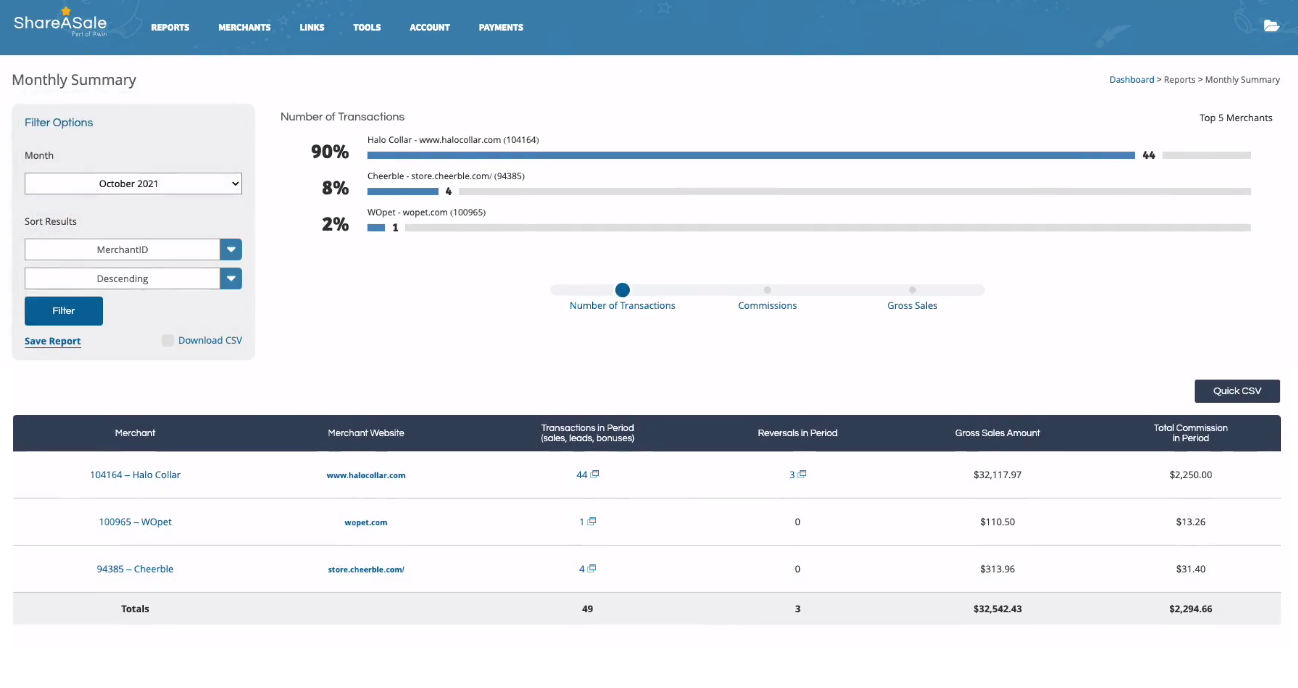
Task: Click the $2,250.00 commission value
Action: [1190, 475]
